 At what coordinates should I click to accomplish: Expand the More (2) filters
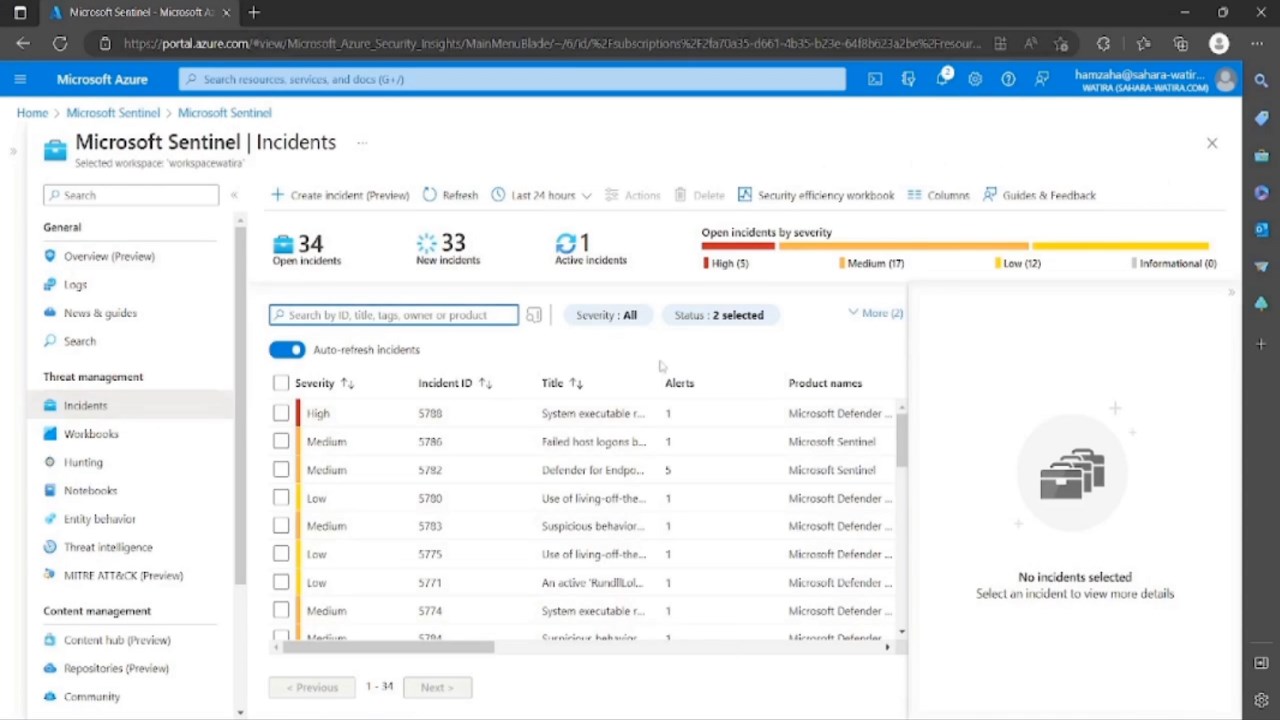coord(875,313)
